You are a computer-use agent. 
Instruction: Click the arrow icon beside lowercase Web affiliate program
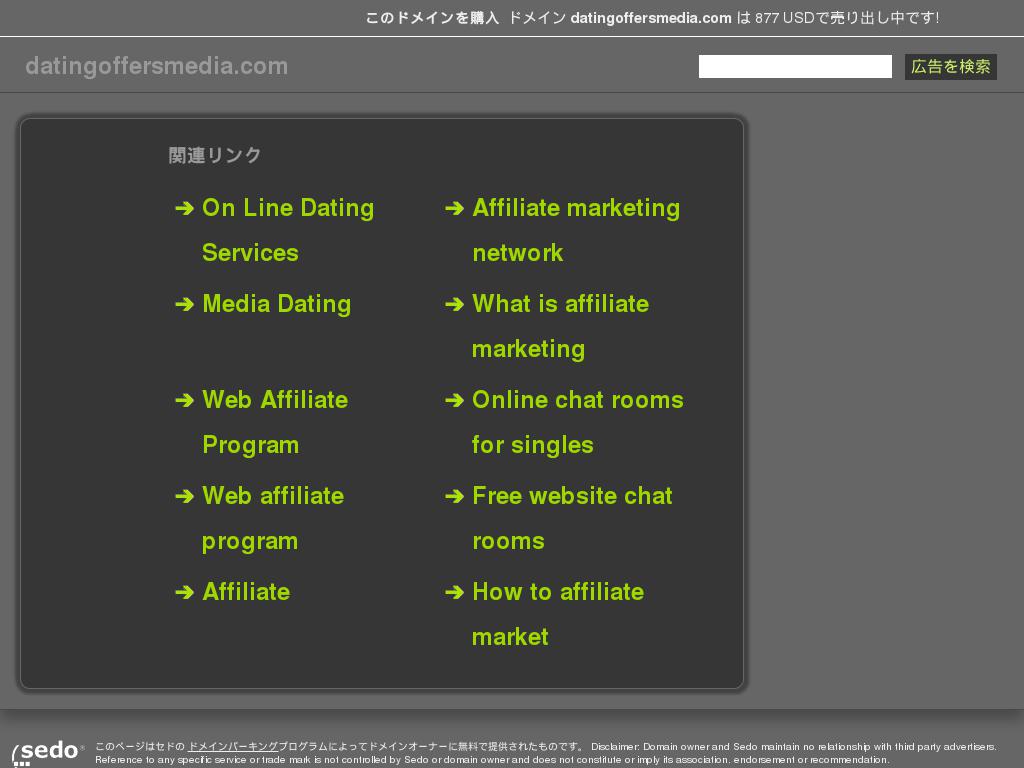pyautogui.click(x=185, y=496)
